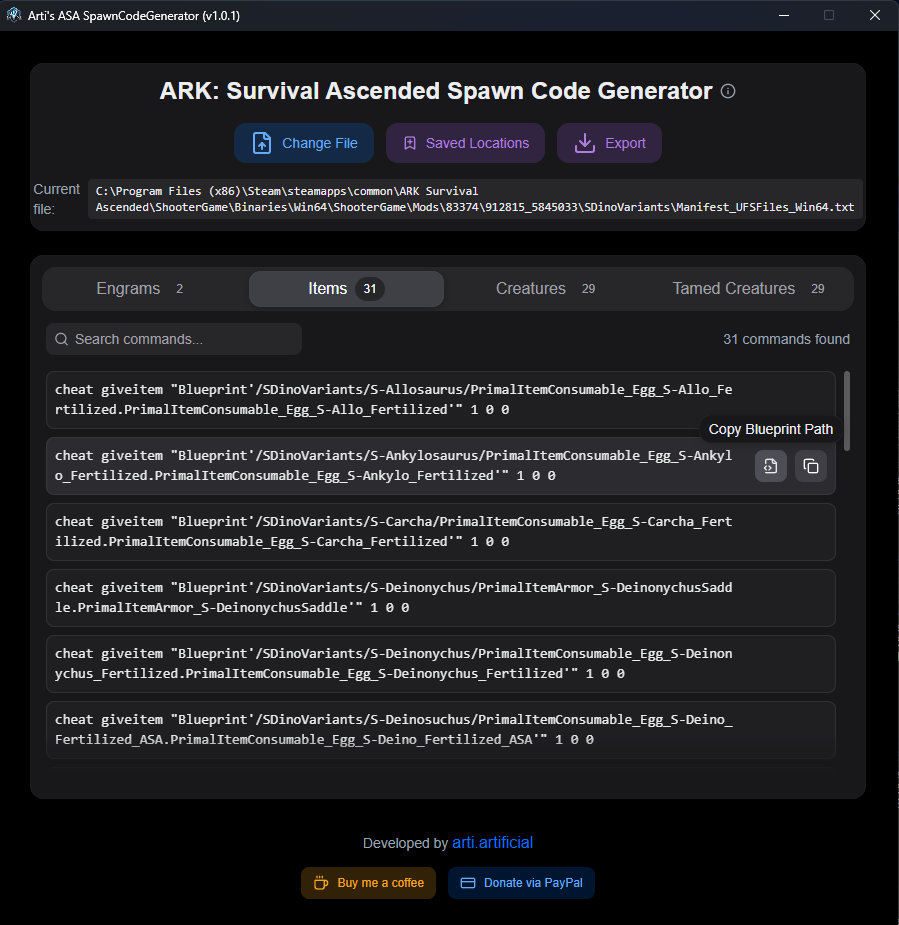899x925 pixels.
Task: Switch to the Engrams tab
Action: 140,289
